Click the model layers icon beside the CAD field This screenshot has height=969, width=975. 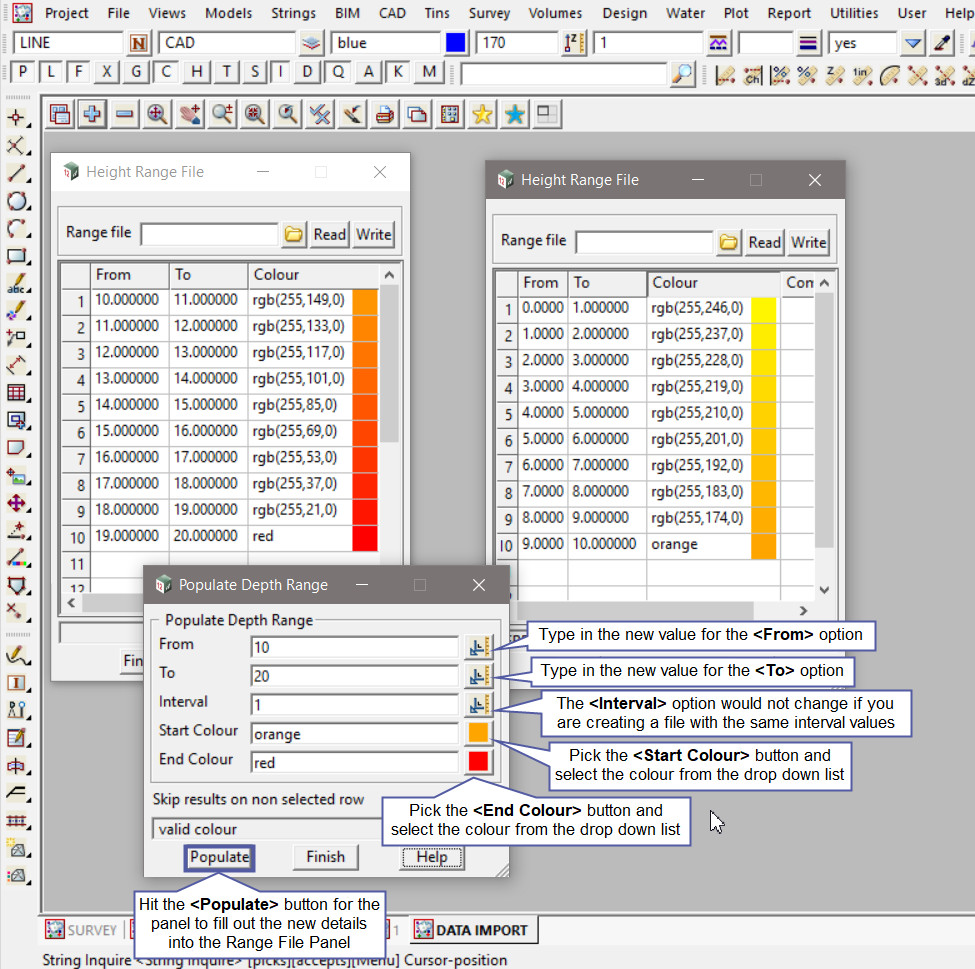click(312, 44)
